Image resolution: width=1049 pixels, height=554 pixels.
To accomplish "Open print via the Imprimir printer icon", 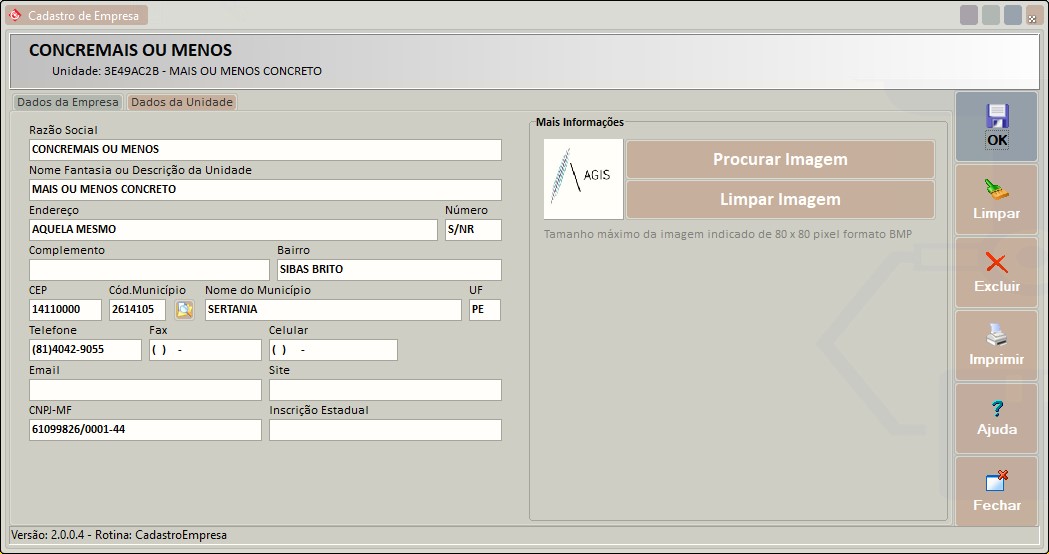I will click(x=996, y=336).
